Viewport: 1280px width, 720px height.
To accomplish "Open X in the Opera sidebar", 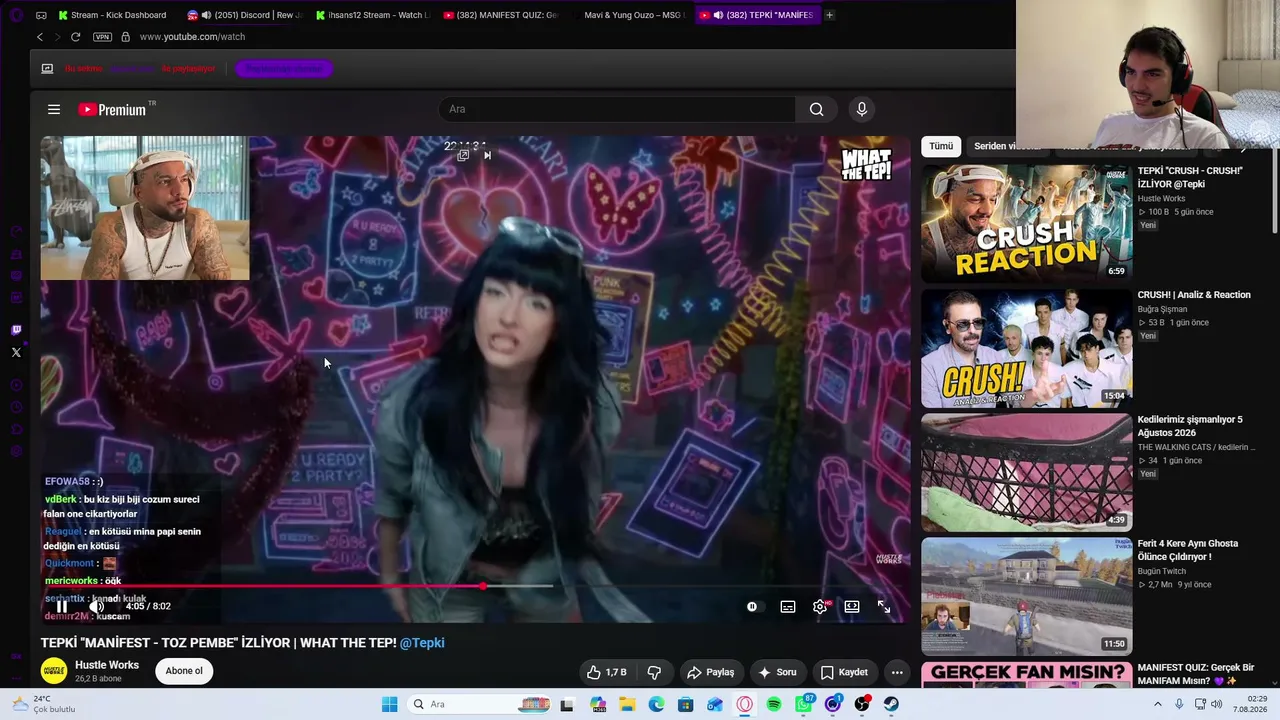I will pyautogui.click(x=16, y=352).
